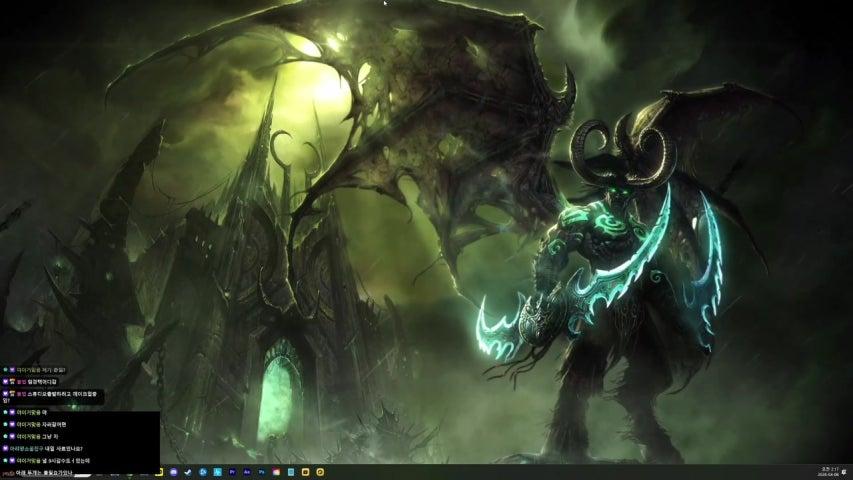Open the purple round app icon left of Steam
Image resolution: width=853 pixels, height=480 pixels.
click(174, 471)
